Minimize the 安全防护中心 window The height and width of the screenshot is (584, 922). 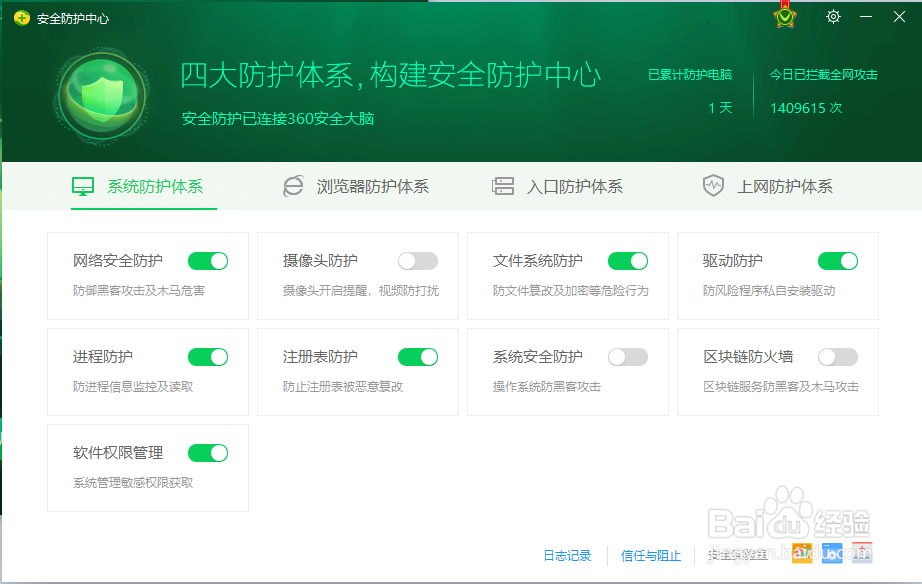coord(866,17)
